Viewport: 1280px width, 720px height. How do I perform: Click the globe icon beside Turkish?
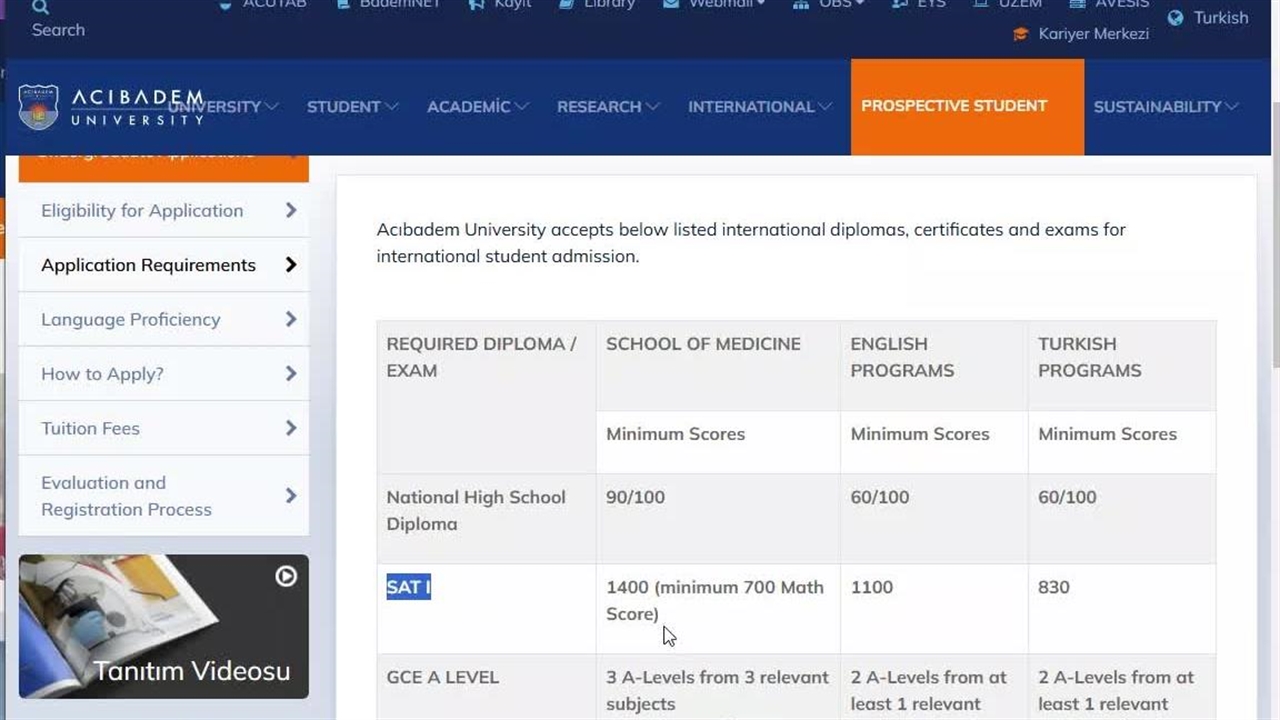click(x=1176, y=18)
